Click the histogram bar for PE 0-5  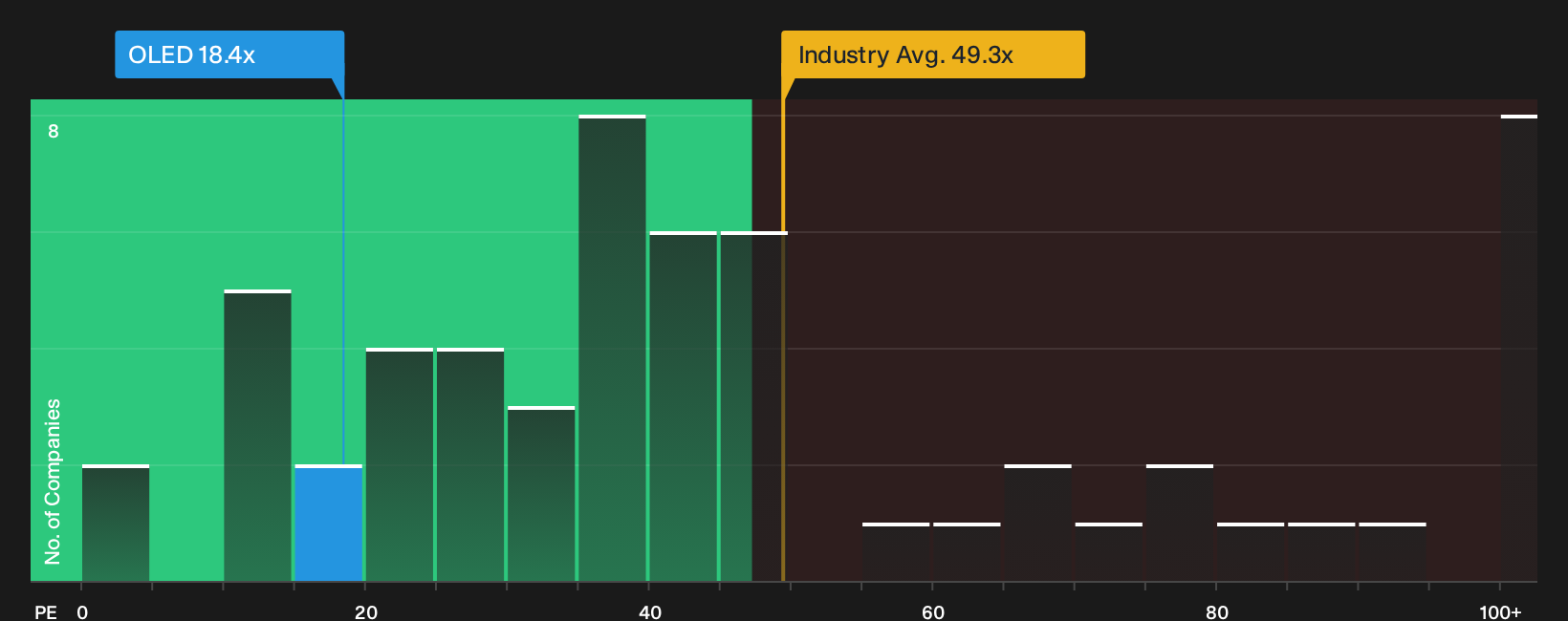(x=116, y=524)
